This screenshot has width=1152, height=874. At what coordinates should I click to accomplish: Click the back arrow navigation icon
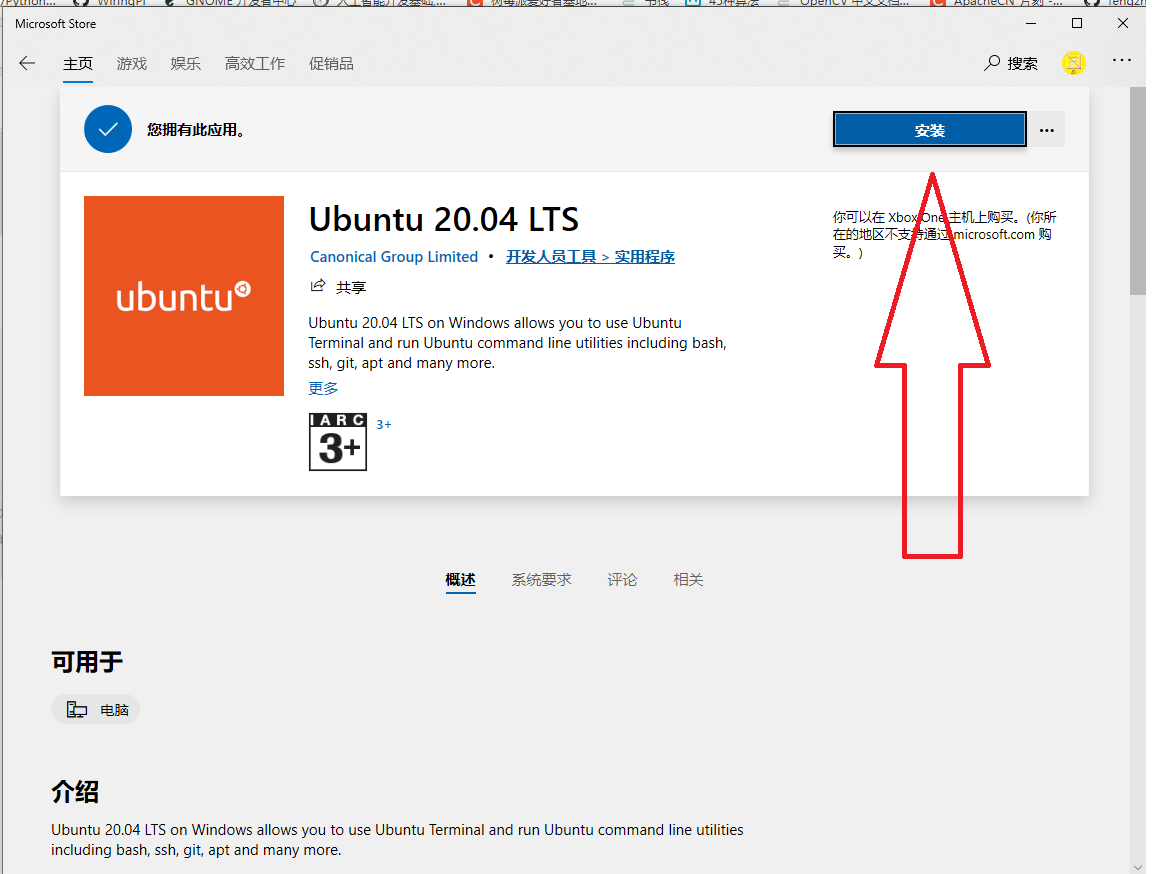[x=26, y=62]
